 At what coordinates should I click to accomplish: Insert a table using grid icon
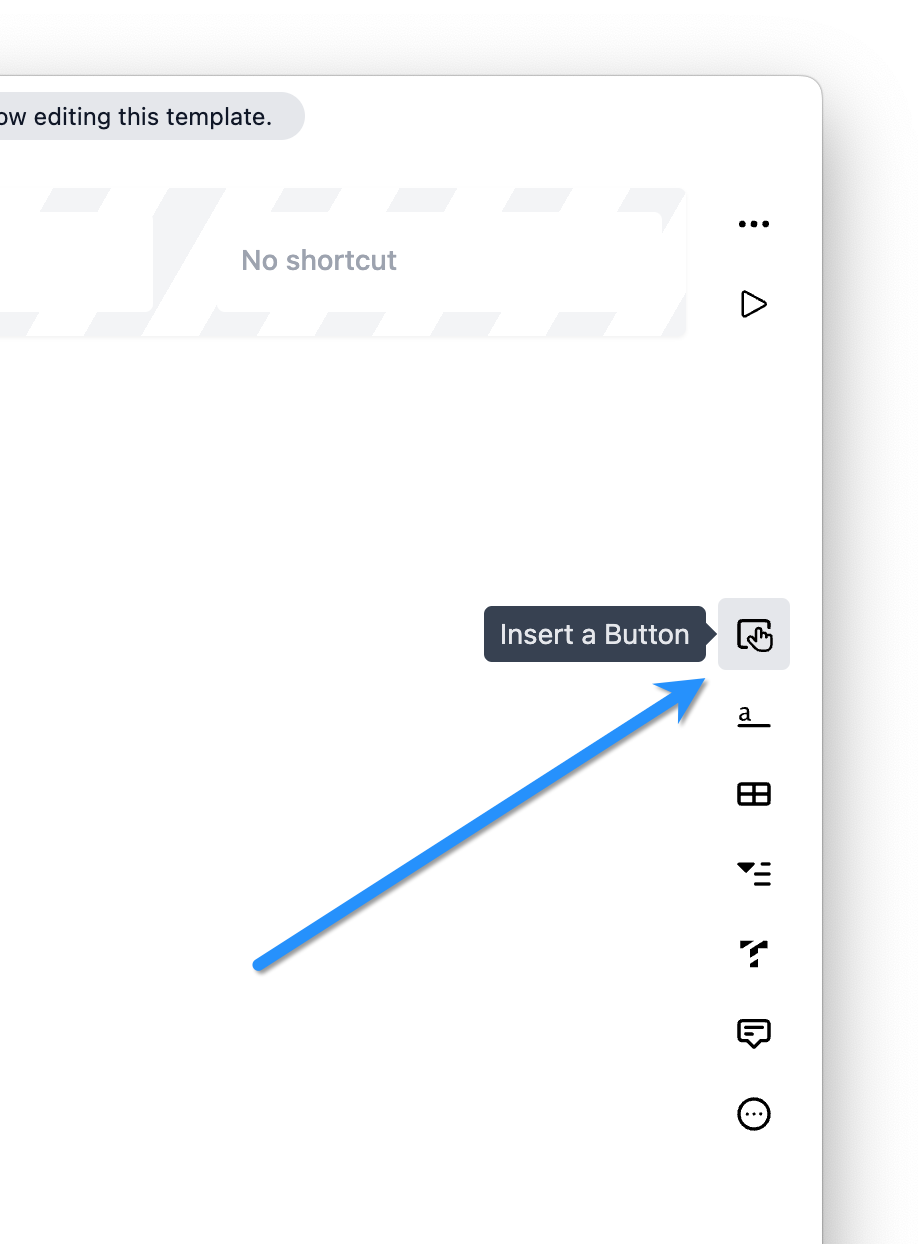click(754, 794)
